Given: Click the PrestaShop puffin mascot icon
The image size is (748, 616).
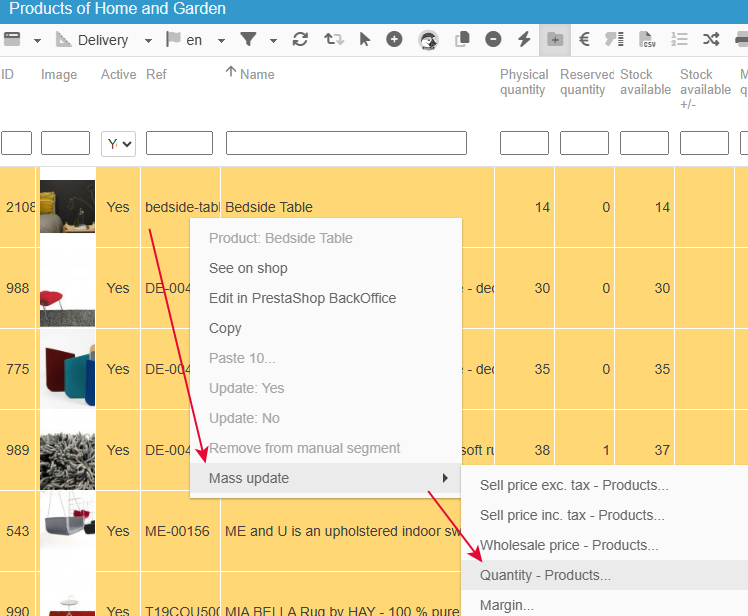Looking at the screenshot, I should pos(428,40).
